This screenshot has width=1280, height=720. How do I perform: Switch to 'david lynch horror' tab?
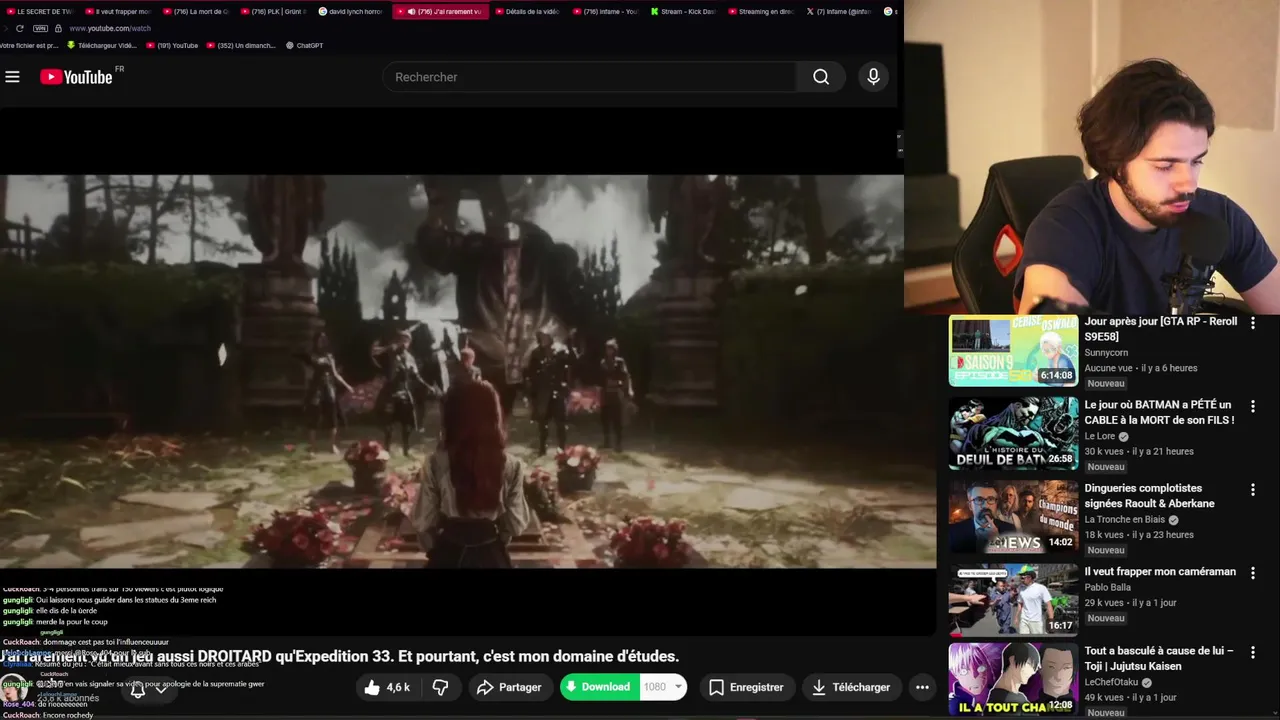352,11
